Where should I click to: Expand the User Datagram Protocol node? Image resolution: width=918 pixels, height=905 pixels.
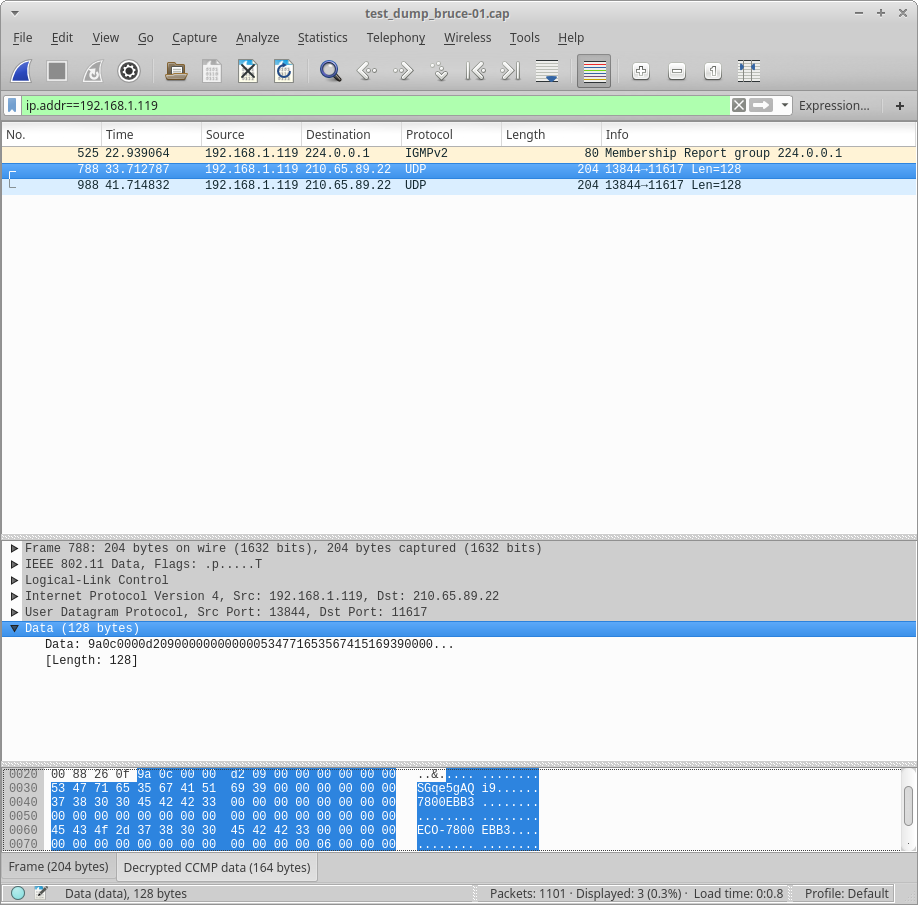pos(15,612)
